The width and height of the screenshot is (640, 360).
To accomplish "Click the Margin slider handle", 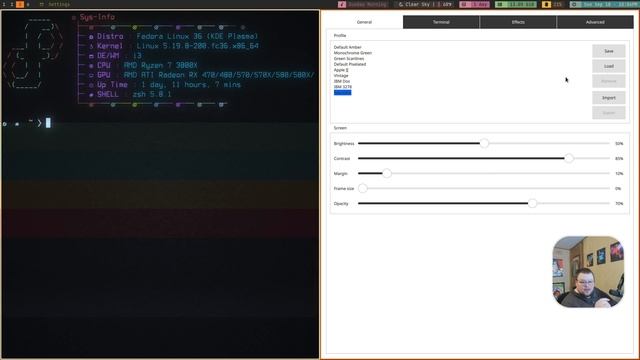I will point(387,173).
